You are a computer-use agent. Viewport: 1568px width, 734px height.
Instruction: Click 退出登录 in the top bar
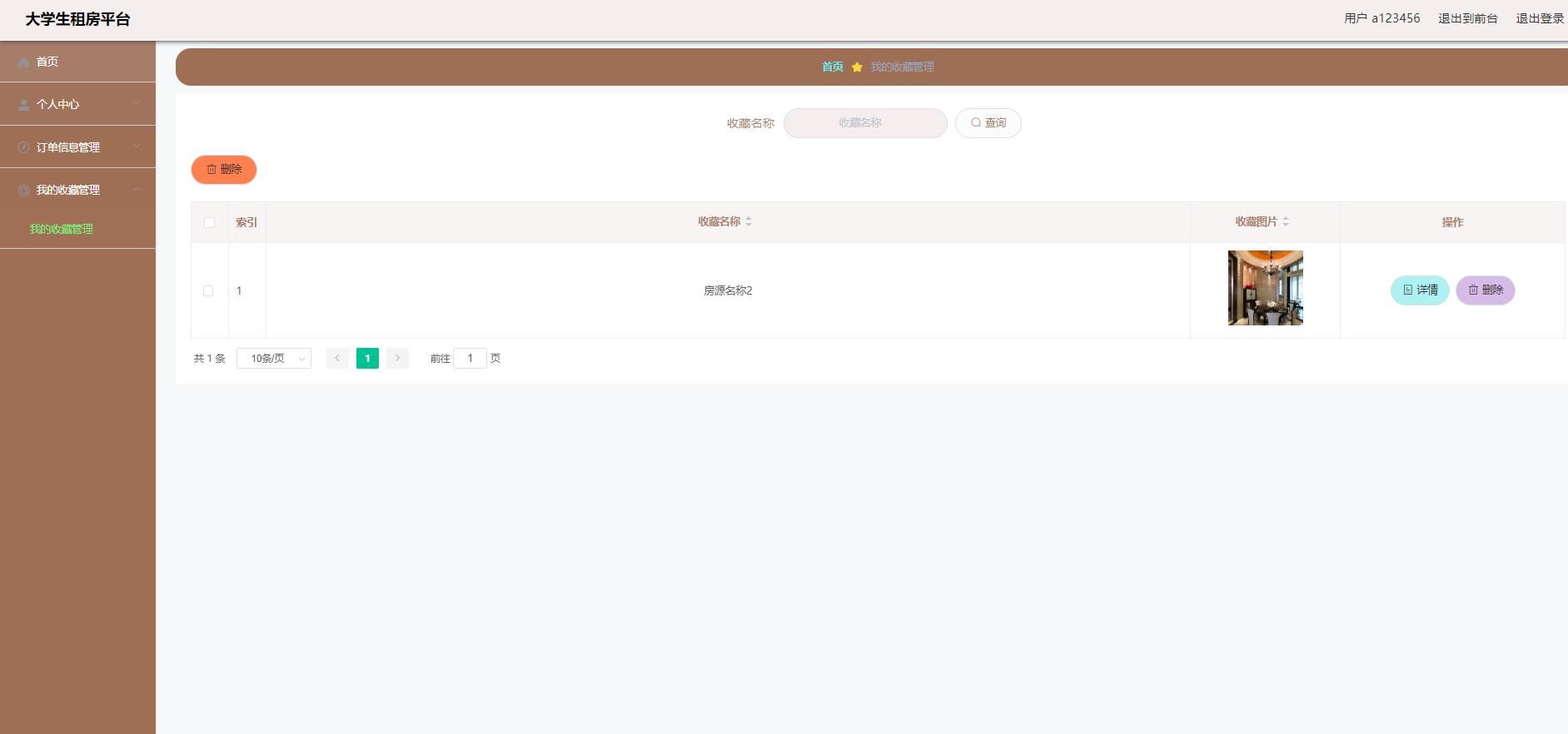pyautogui.click(x=1539, y=18)
